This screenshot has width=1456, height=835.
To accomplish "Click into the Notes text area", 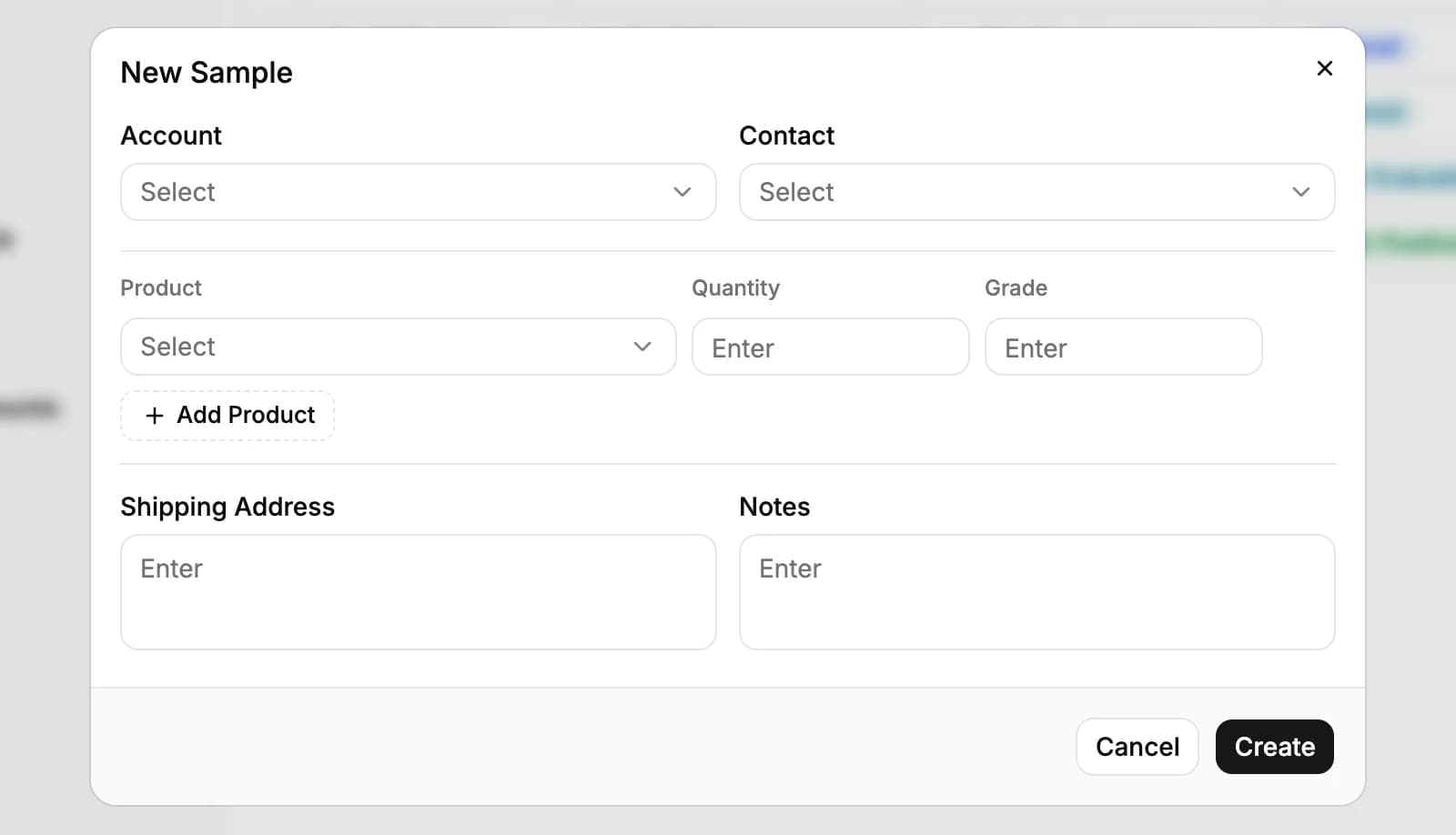I will (1037, 592).
